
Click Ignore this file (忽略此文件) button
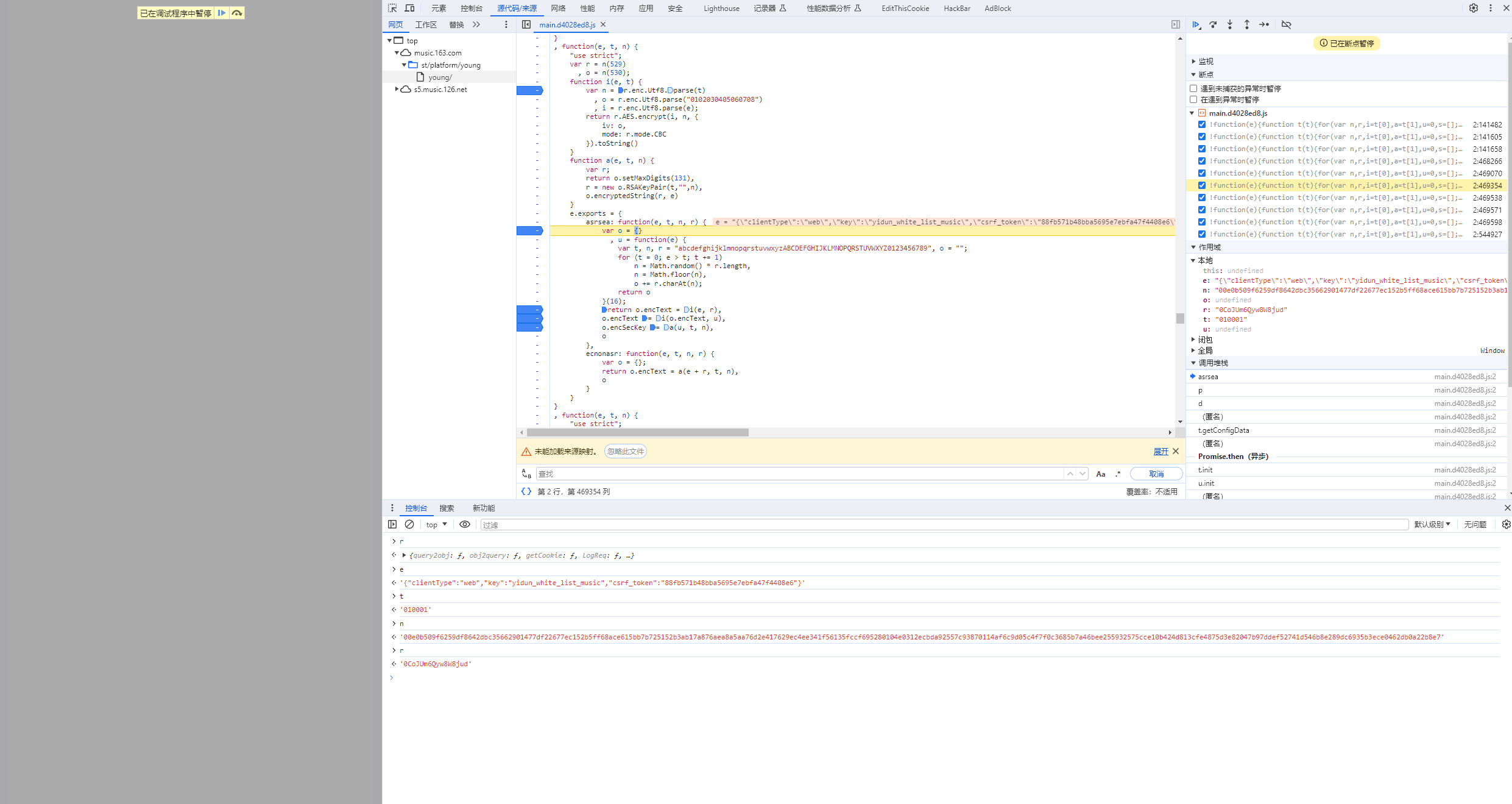point(626,451)
